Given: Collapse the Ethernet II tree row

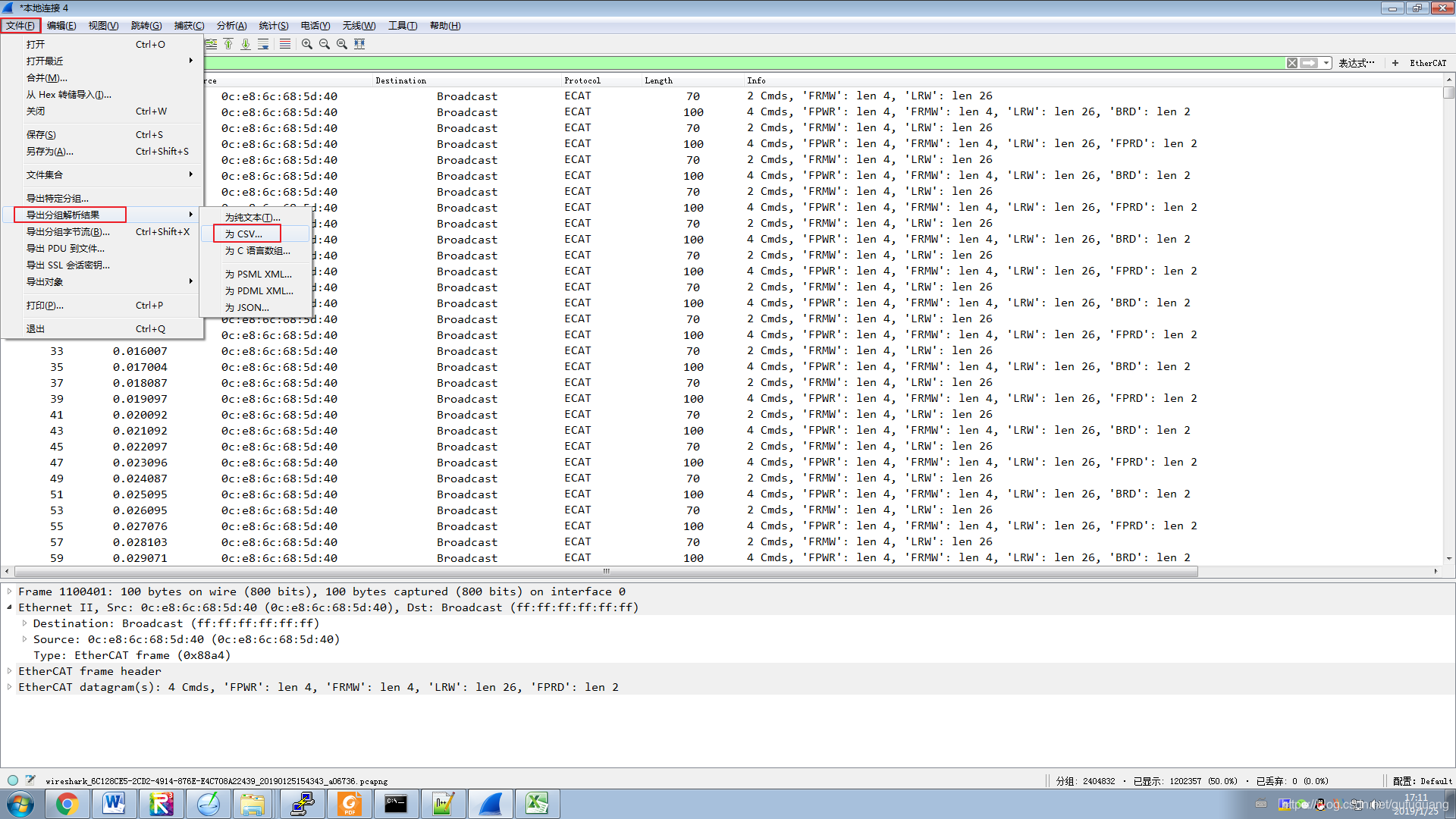Looking at the screenshot, I should click(x=9, y=607).
